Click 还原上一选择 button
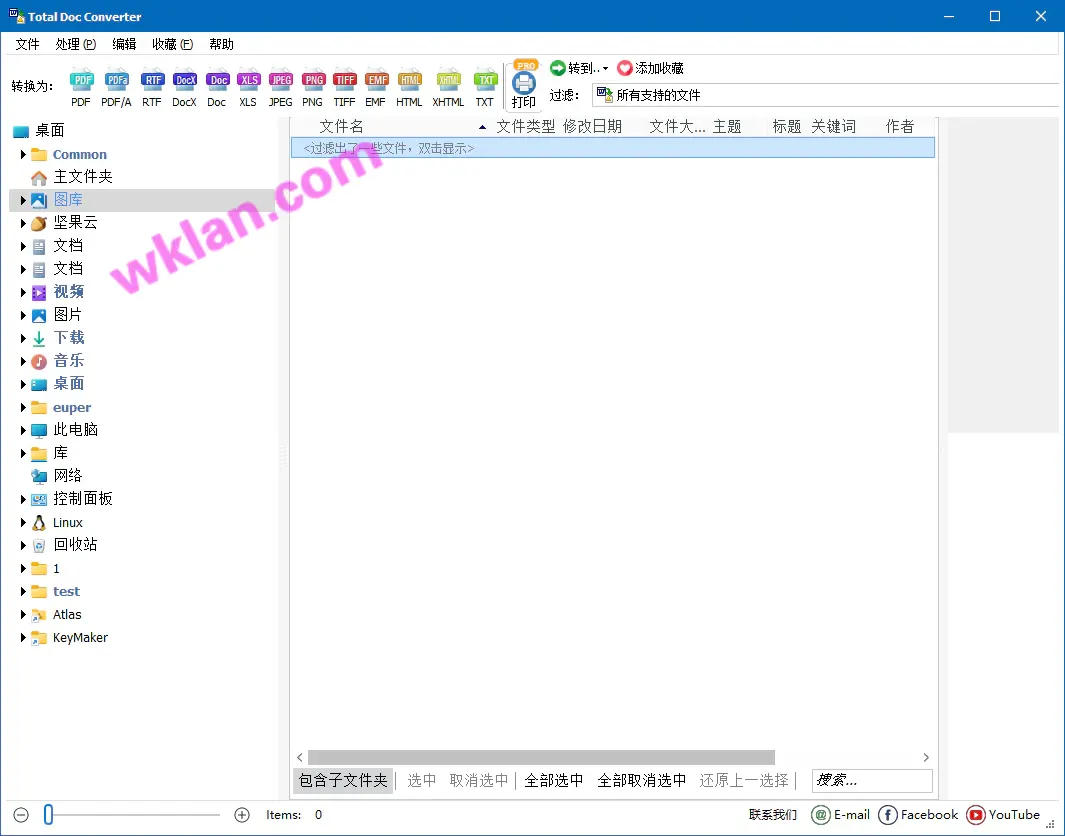This screenshot has height=836, width=1065. point(744,780)
